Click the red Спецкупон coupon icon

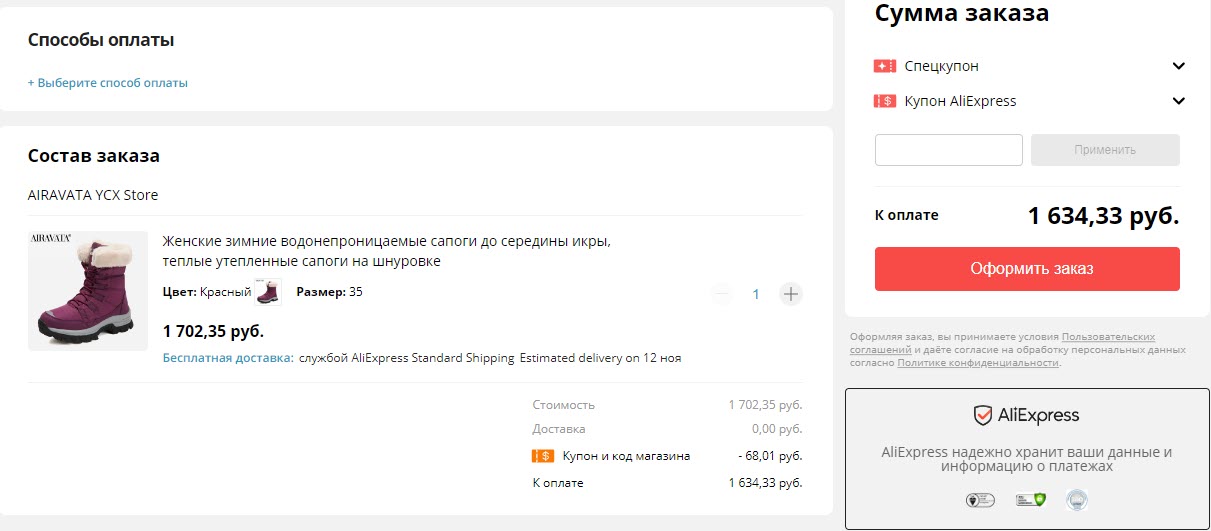pos(884,66)
